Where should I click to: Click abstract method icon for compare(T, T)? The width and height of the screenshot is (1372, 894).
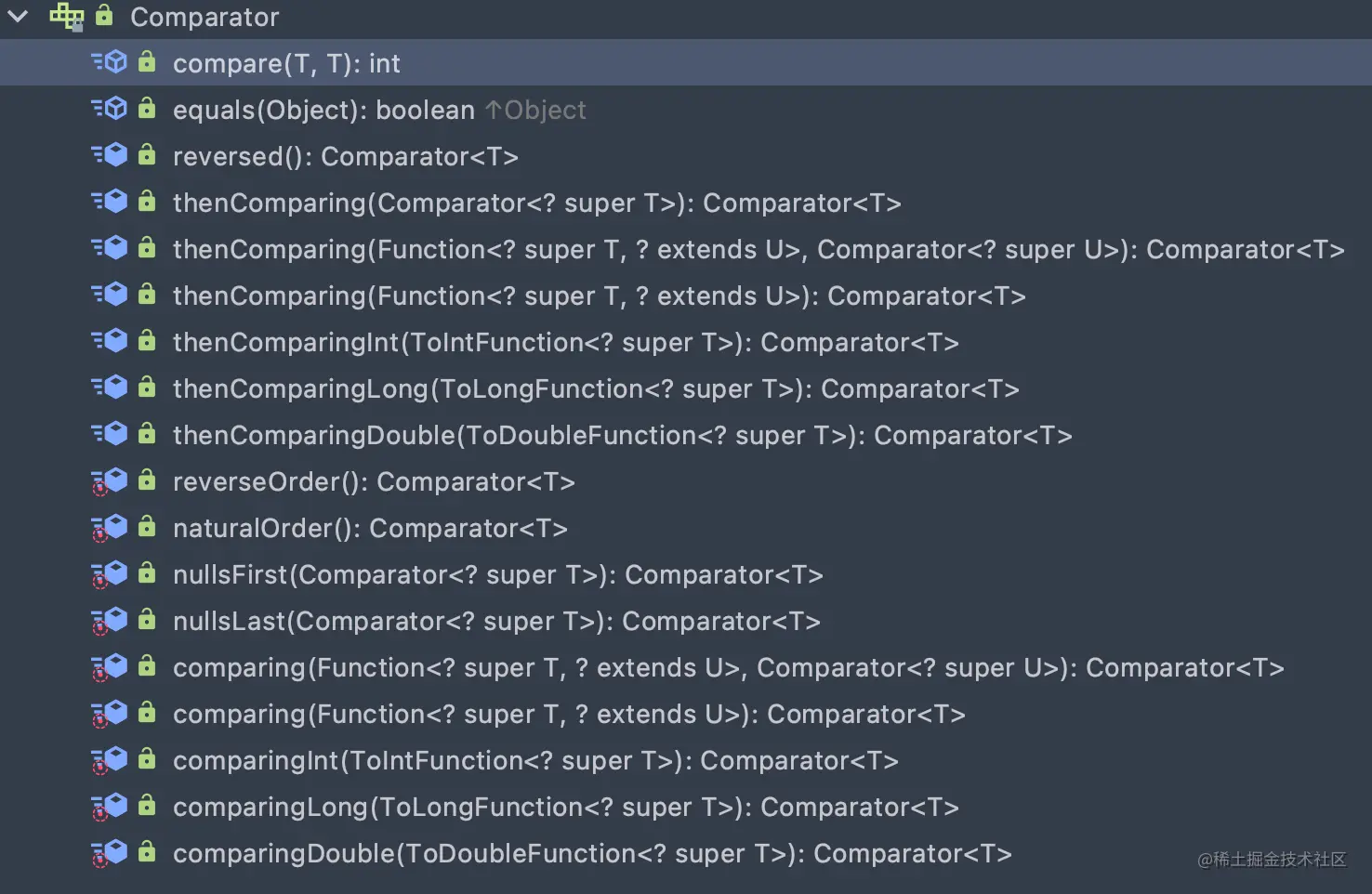point(110,62)
